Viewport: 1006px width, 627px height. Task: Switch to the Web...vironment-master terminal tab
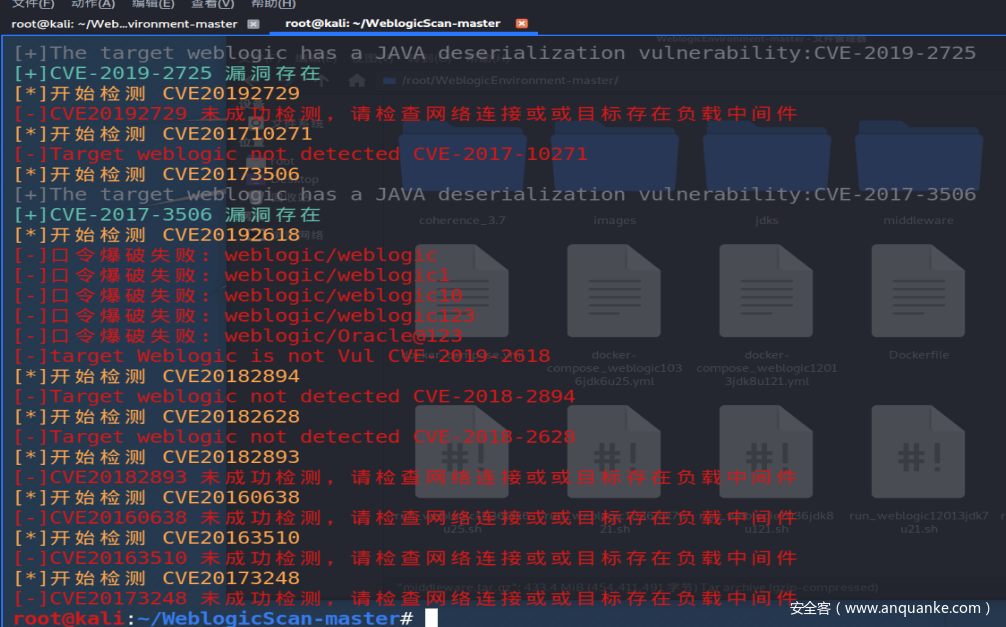point(125,23)
